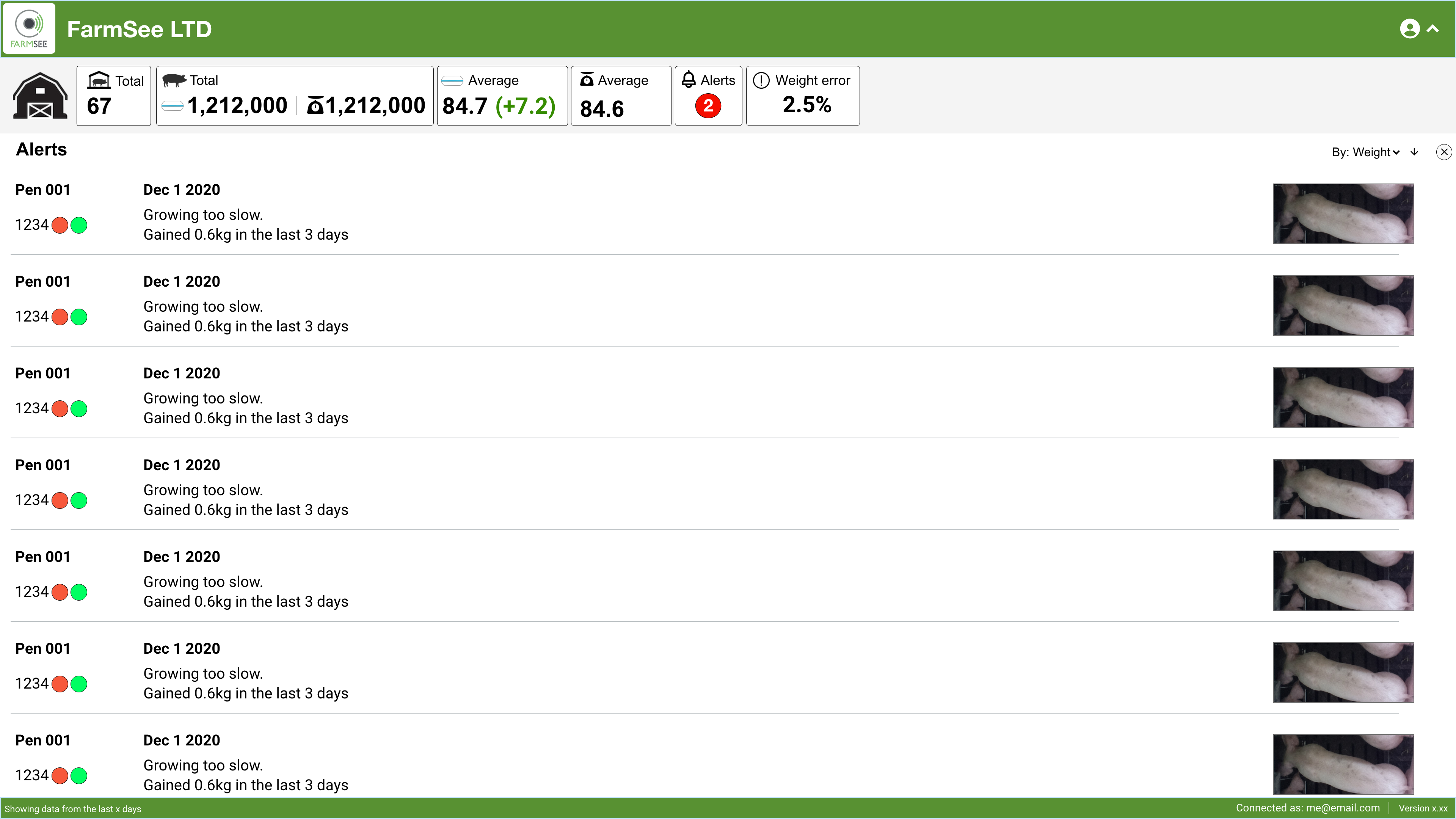Click the pig silhouette icon
Image resolution: width=1456 pixels, height=819 pixels.
point(174,80)
